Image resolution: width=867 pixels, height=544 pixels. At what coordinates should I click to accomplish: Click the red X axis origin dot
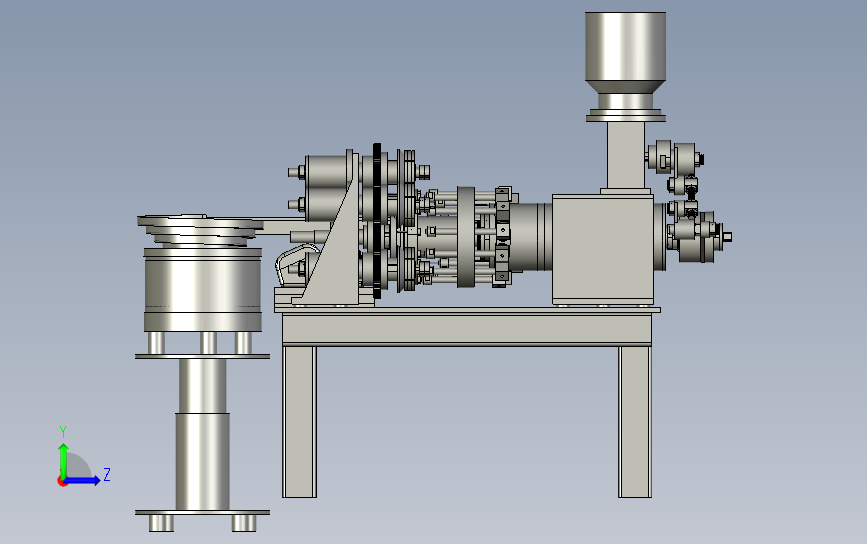click(x=62, y=482)
